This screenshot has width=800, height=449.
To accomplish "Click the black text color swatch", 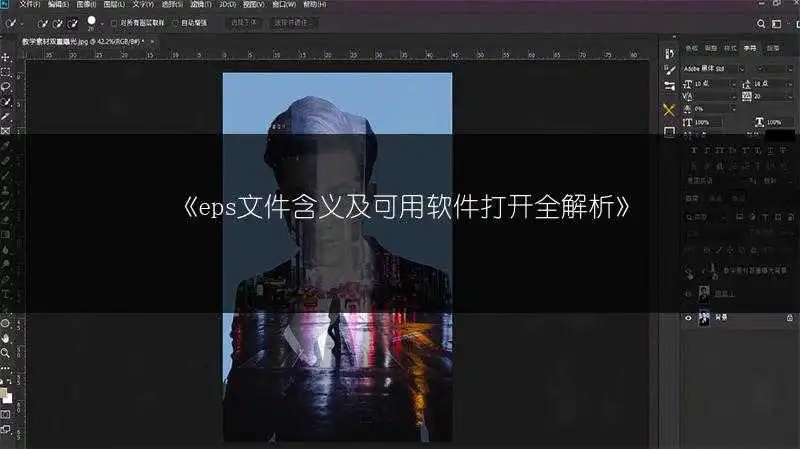I will pos(780,135).
